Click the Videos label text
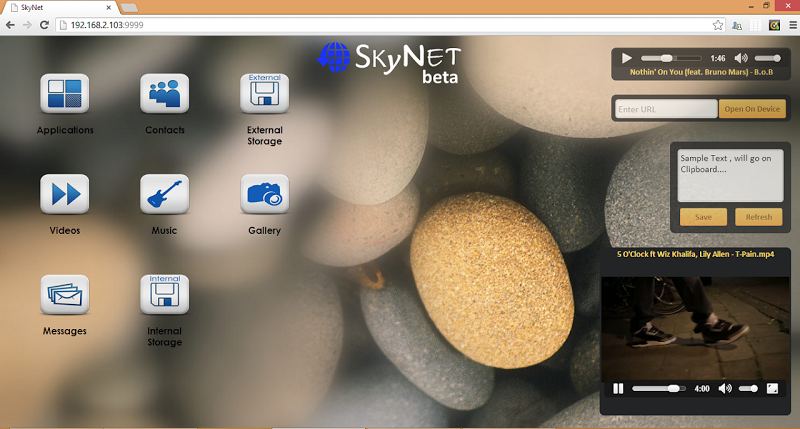Image resolution: width=800 pixels, height=429 pixels. click(x=65, y=231)
